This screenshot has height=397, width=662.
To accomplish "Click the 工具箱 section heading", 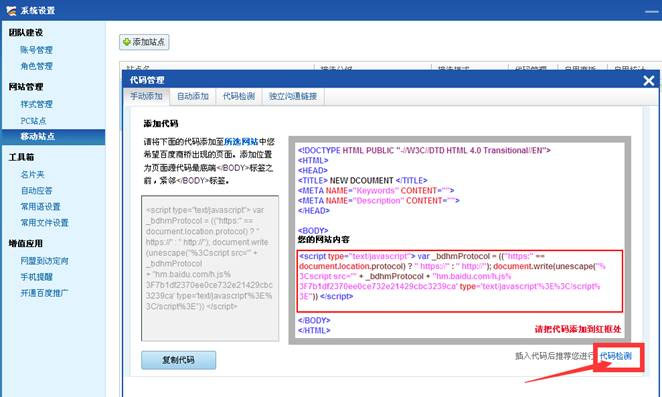I will 21,157.
